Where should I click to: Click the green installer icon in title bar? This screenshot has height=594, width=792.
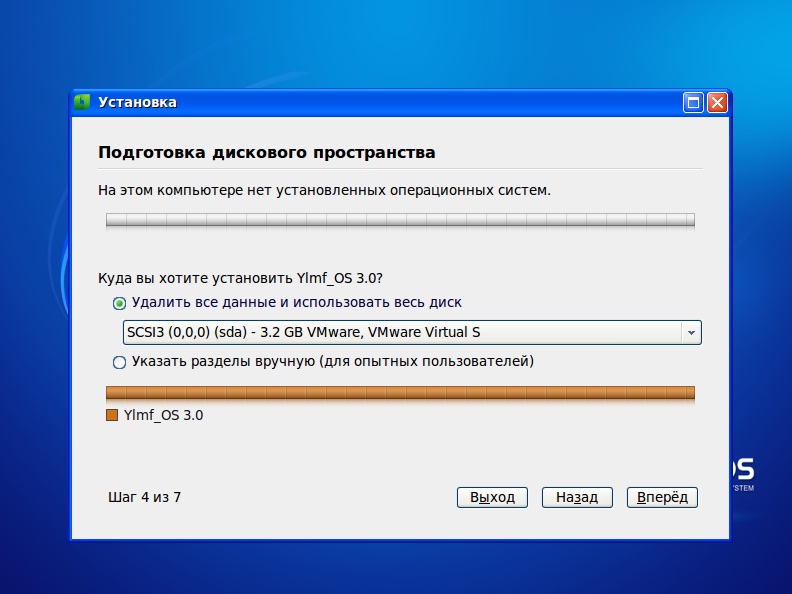[x=82, y=102]
